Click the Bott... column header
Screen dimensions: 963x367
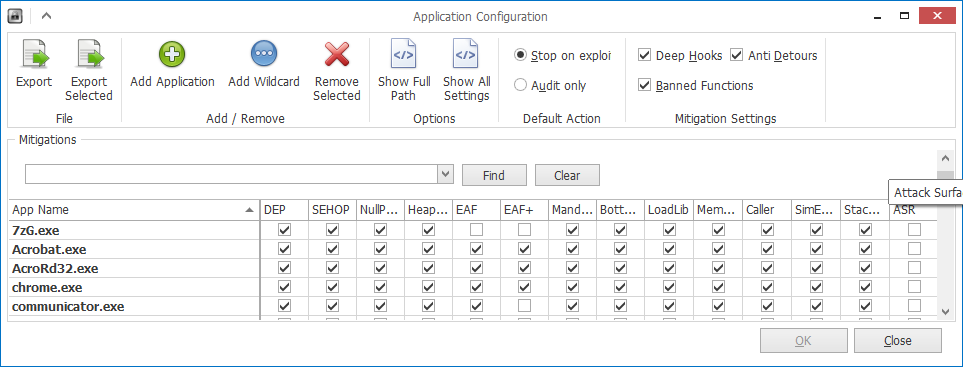pos(620,210)
